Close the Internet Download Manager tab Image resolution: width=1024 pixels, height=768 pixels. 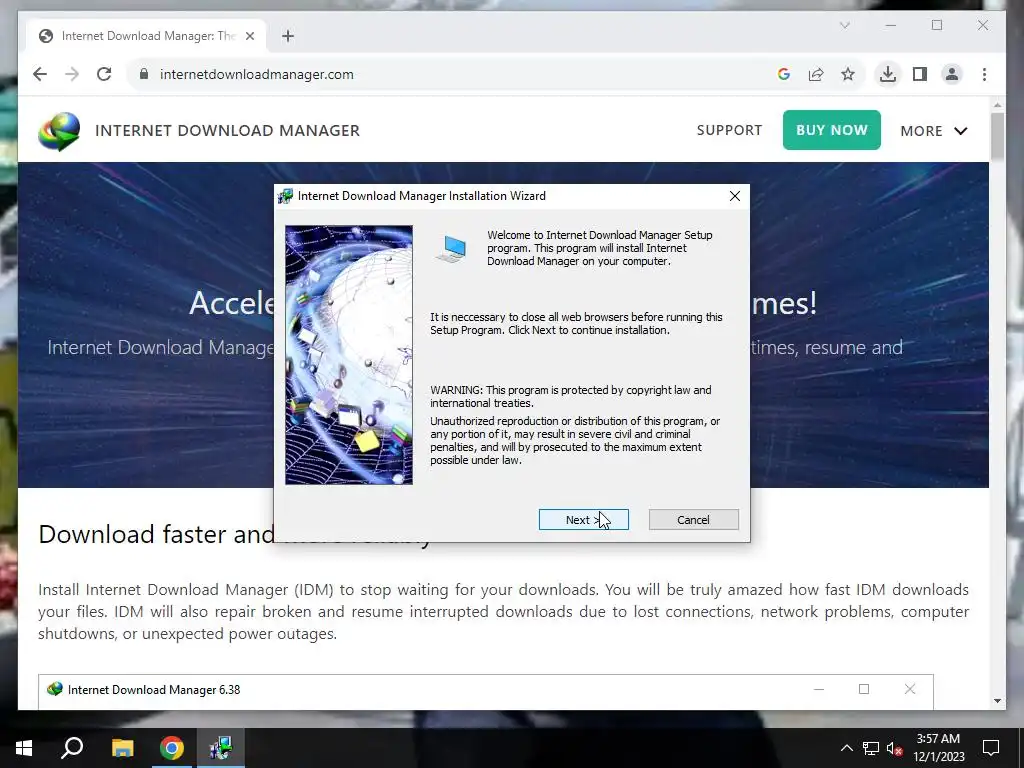pos(249,36)
